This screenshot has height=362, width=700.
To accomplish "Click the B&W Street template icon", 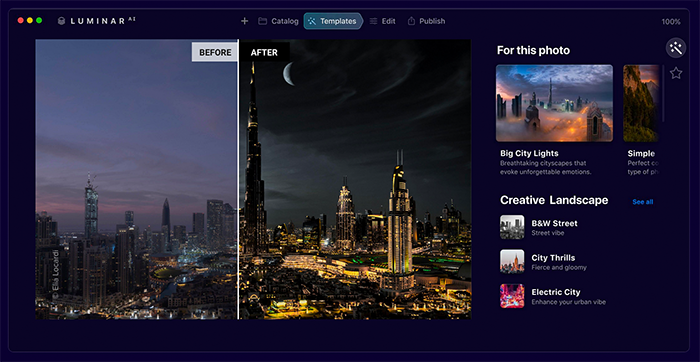I will pos(512,227).
